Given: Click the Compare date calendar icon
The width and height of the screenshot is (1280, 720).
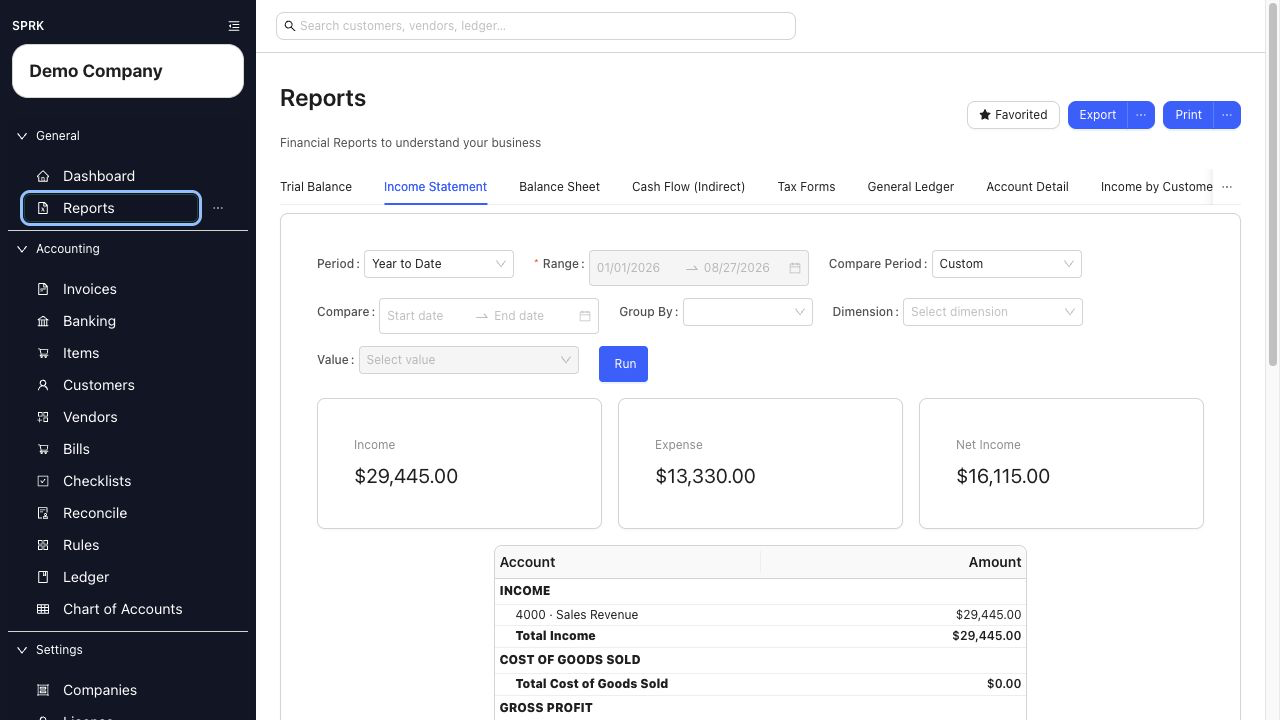Looking at the screenshot, I should click(585, 316).
